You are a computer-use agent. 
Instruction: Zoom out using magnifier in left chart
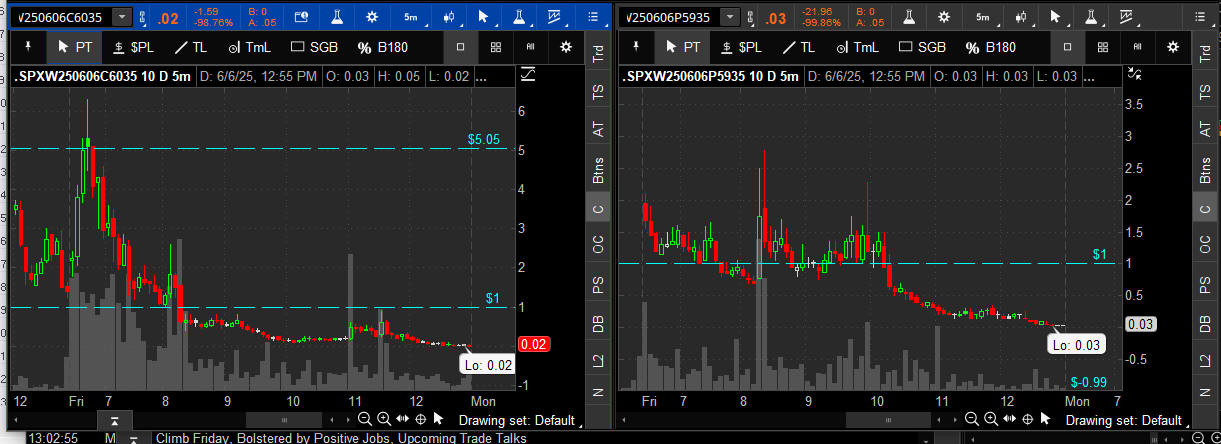364,420
